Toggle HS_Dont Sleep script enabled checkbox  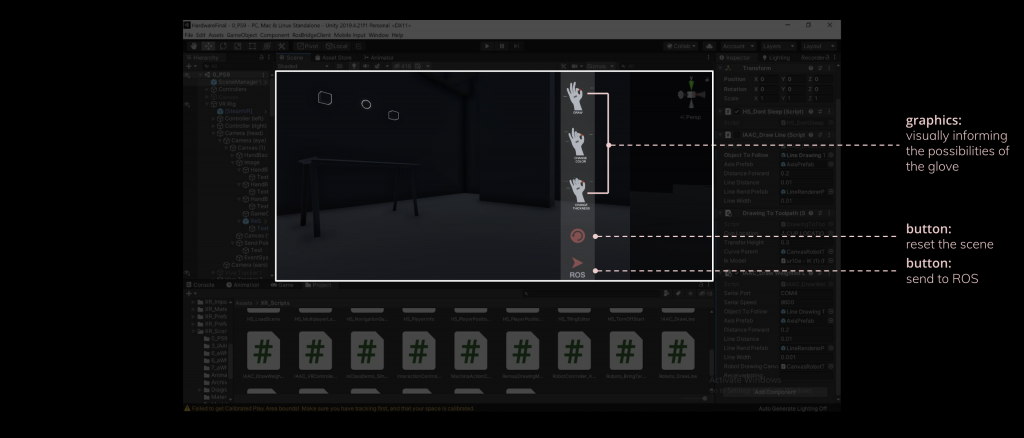738,111
